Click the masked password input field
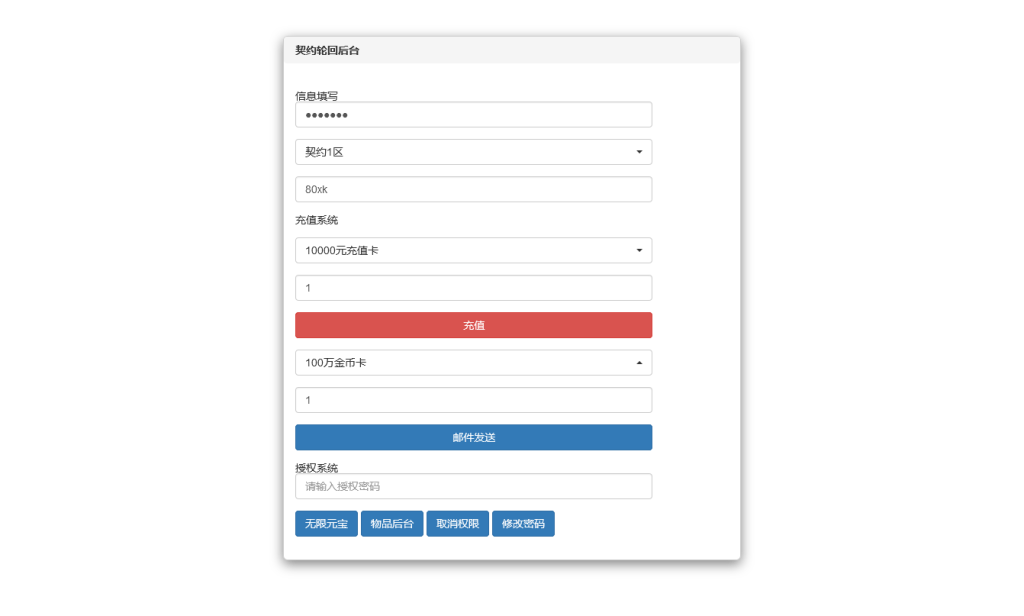Viewport: 1024px width, 616px height. pyautogui.click(x=473, y=114)
